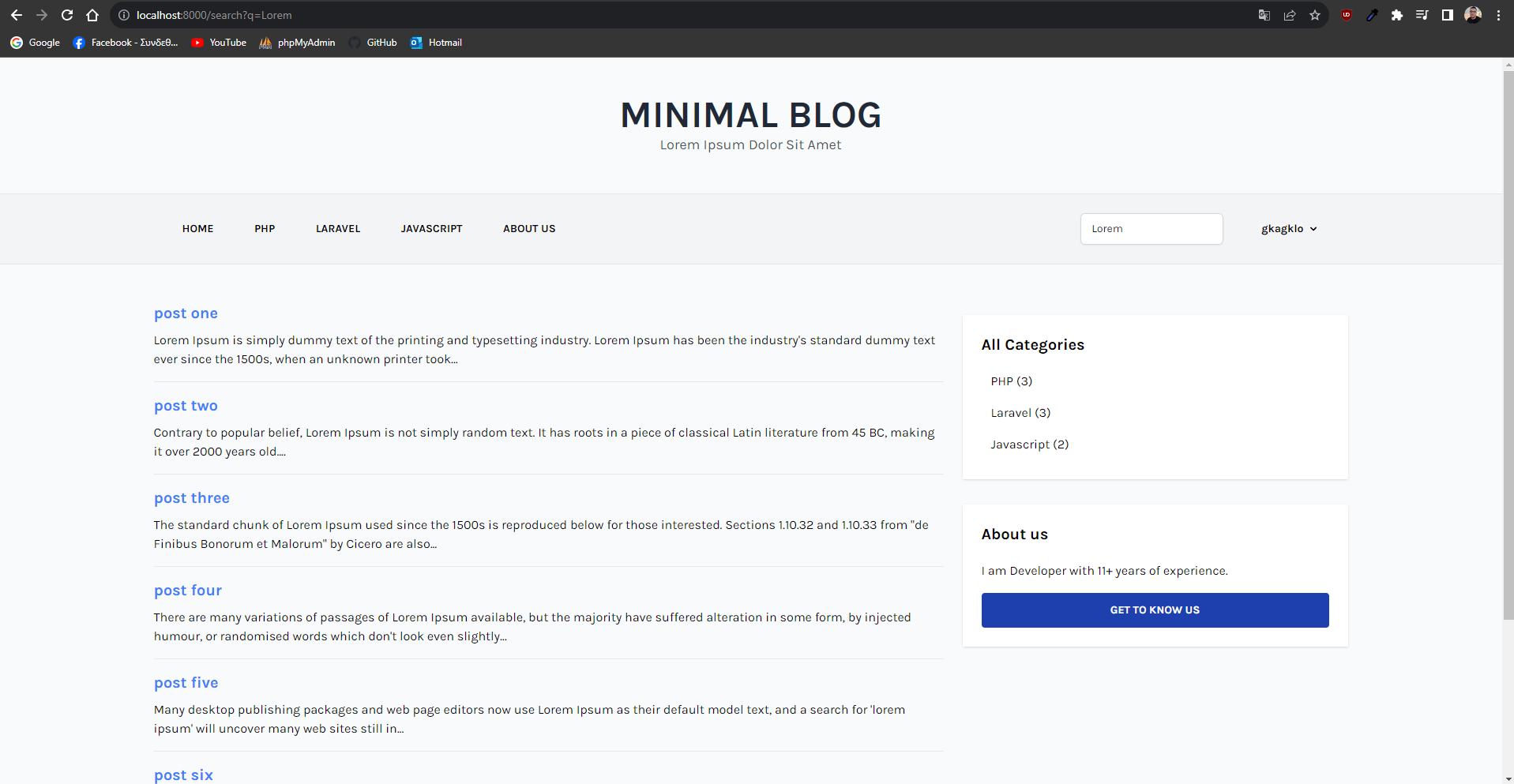Screen dimensions: 1514x784
Task: Open the uBlock Origin extension icon
Action: click(x=1347, y=15)
